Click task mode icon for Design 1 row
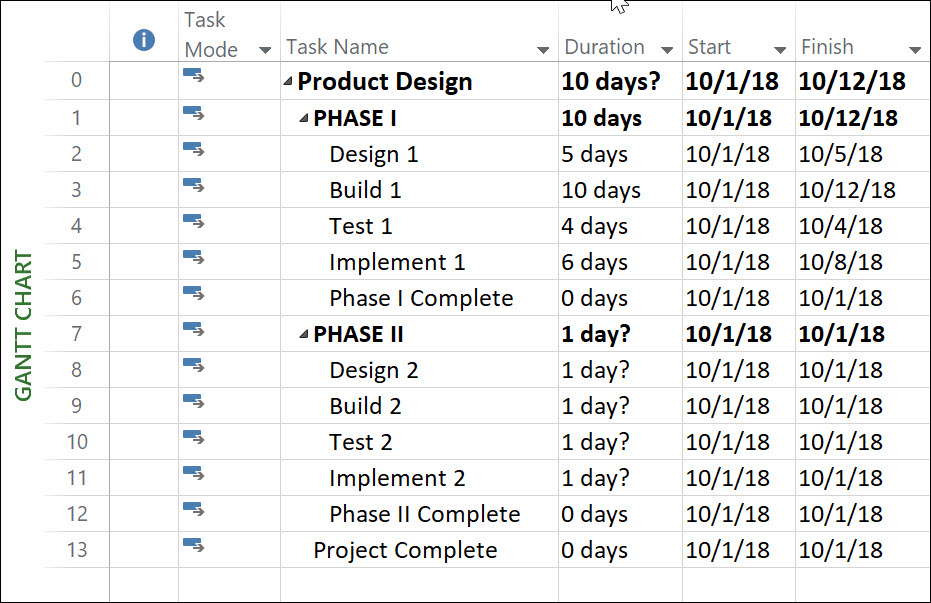This screenshot has width=931, height=603. point(194,149)
